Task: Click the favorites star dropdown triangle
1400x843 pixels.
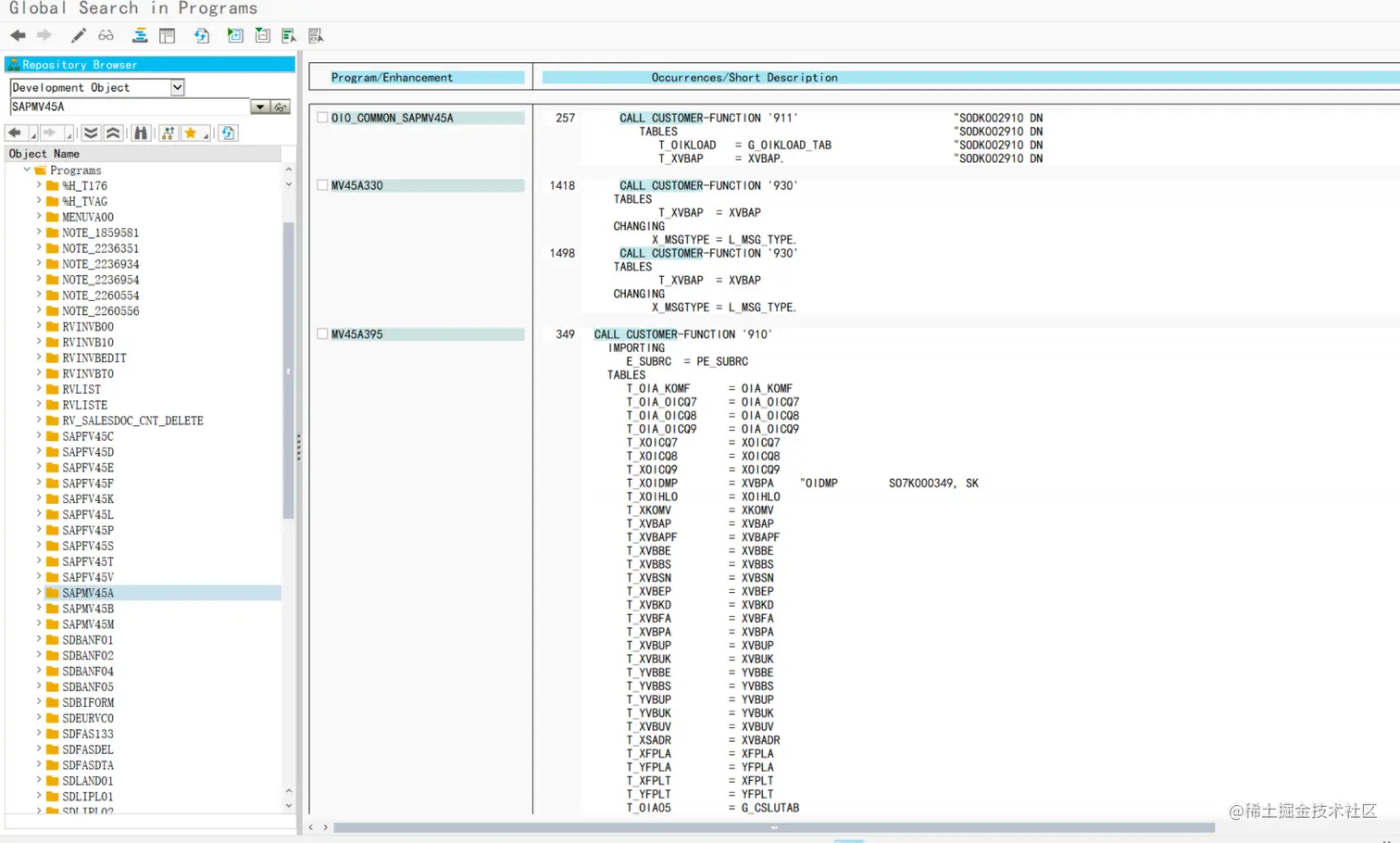Action: 206,136
